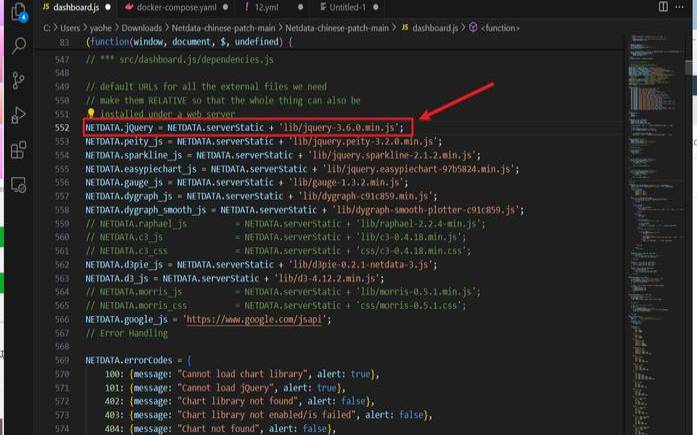Click the 'lib/jquery-3.6.0.min.js' string
The height and width of the screenshot is (435, 697).
tap(339, 128)
